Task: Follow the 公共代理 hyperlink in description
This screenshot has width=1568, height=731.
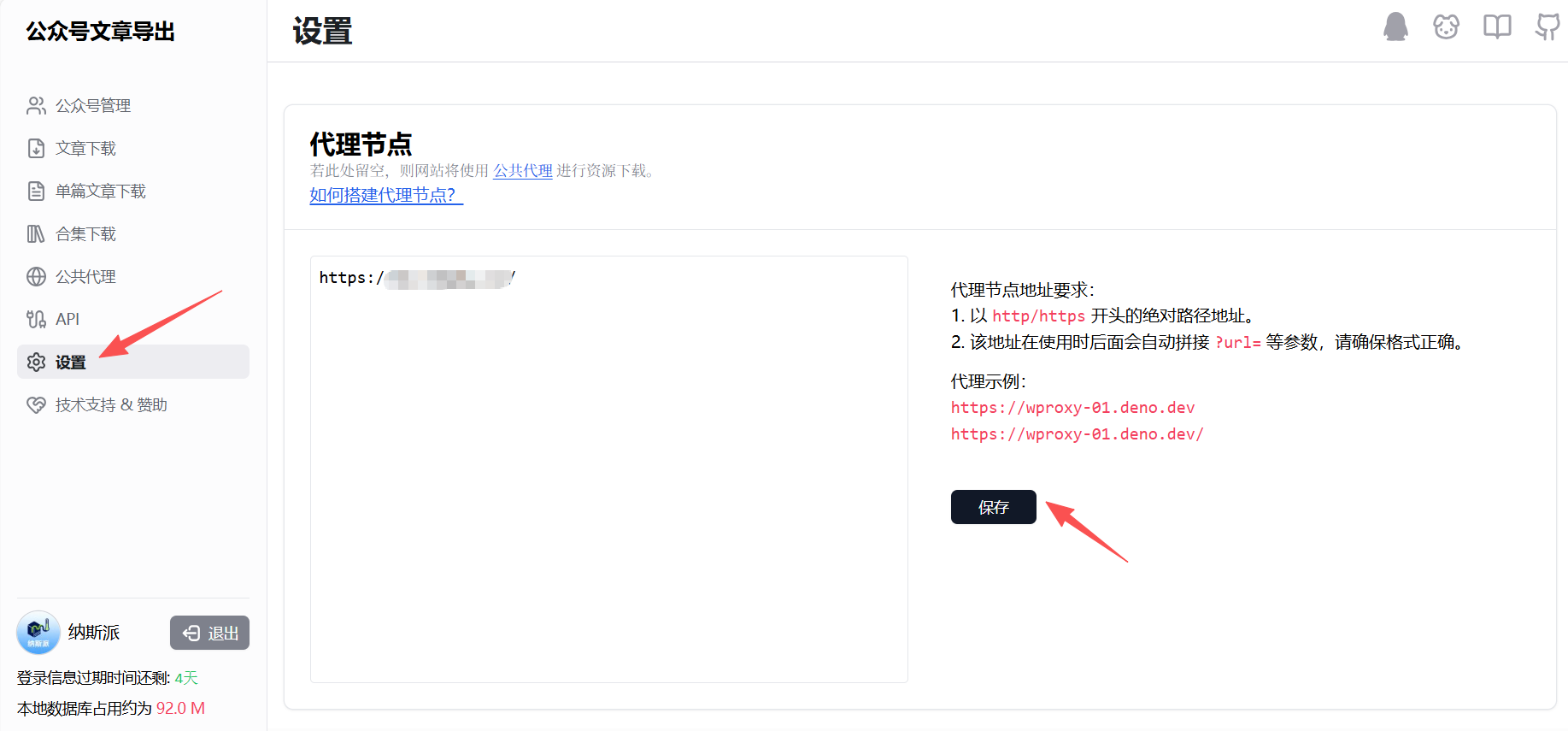Action: click(523, 170)
